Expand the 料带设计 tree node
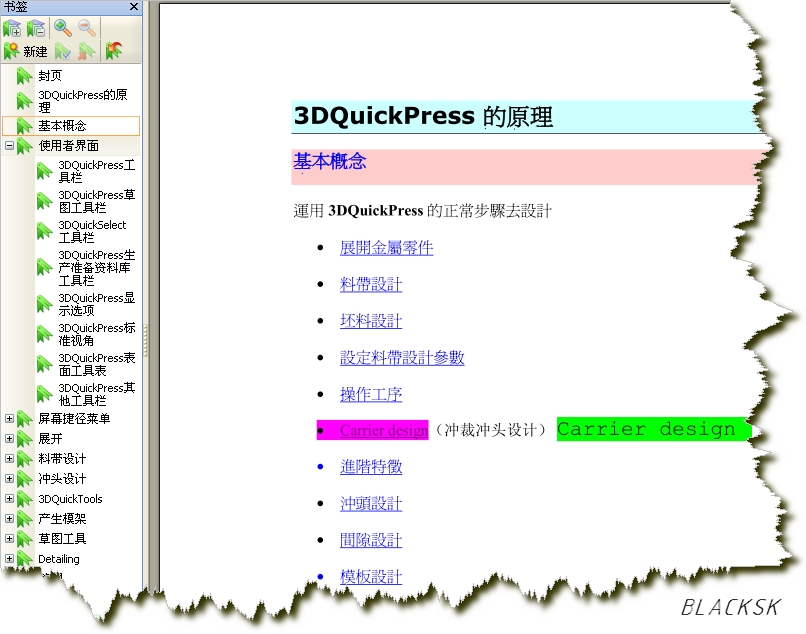806x634 pixels. (8, 459)
